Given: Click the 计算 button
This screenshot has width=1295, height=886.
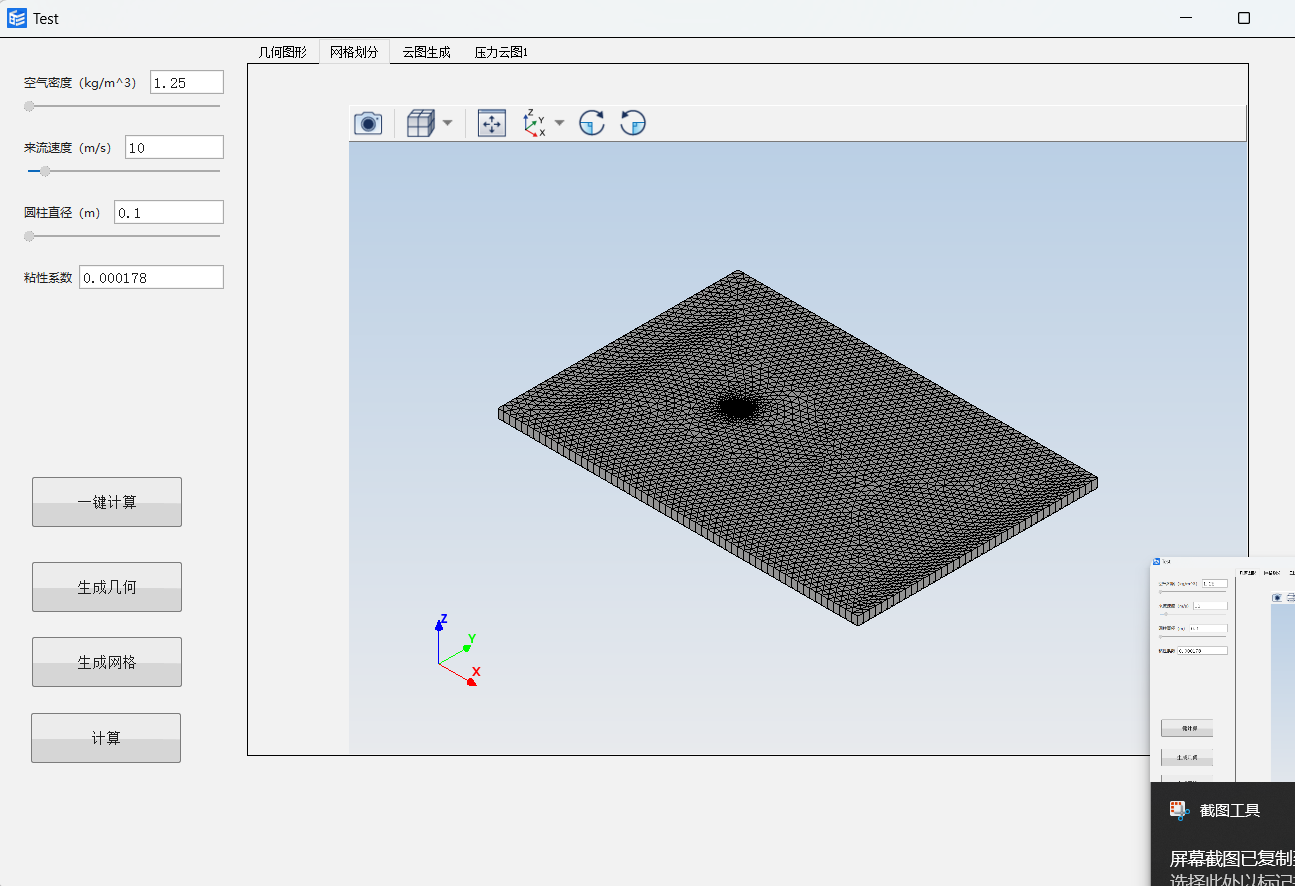Looking at the screenshot, I should click(x=106, y=738).
